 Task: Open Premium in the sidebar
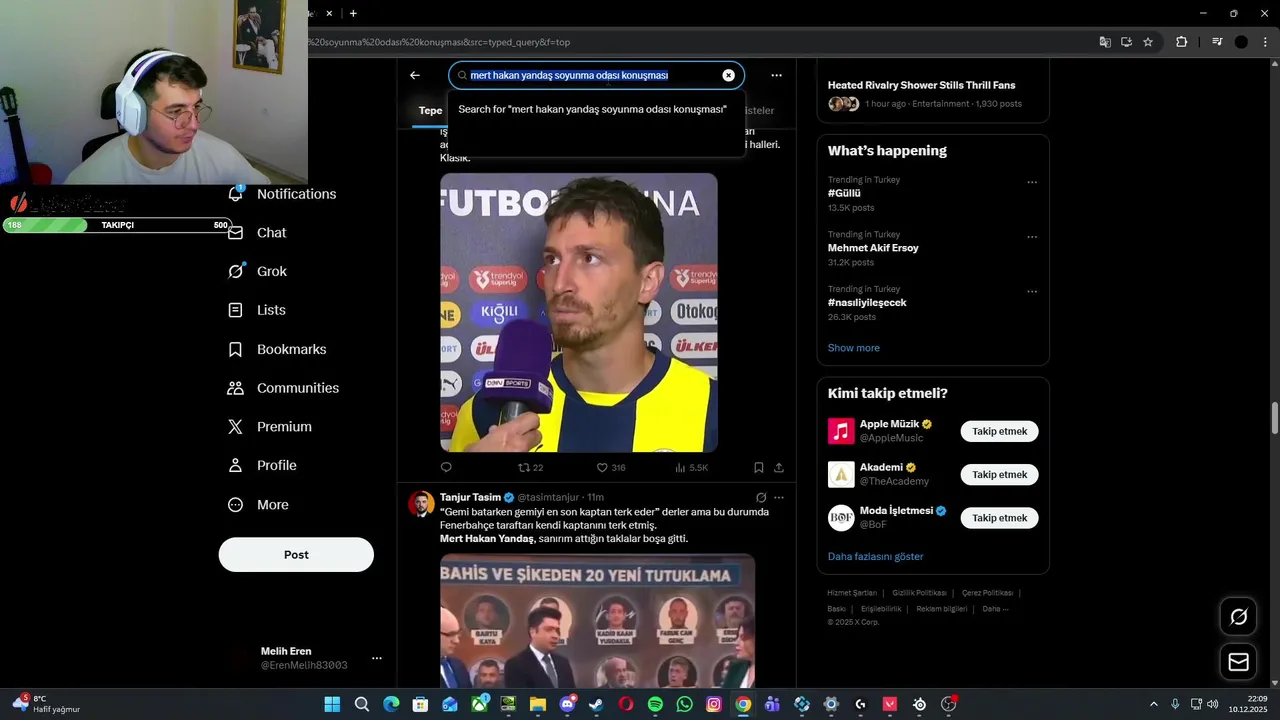(271, 426)
